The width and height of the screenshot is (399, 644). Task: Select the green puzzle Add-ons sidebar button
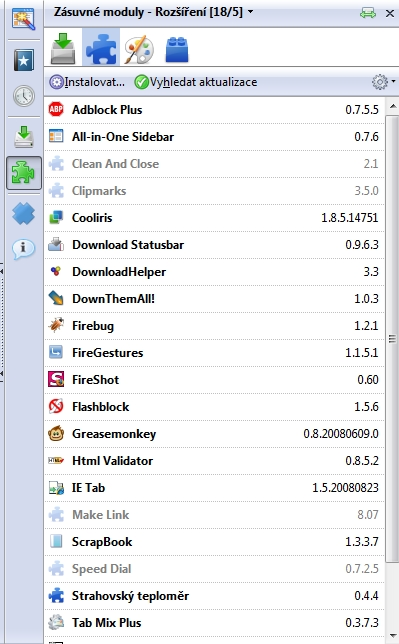point(23,172)
